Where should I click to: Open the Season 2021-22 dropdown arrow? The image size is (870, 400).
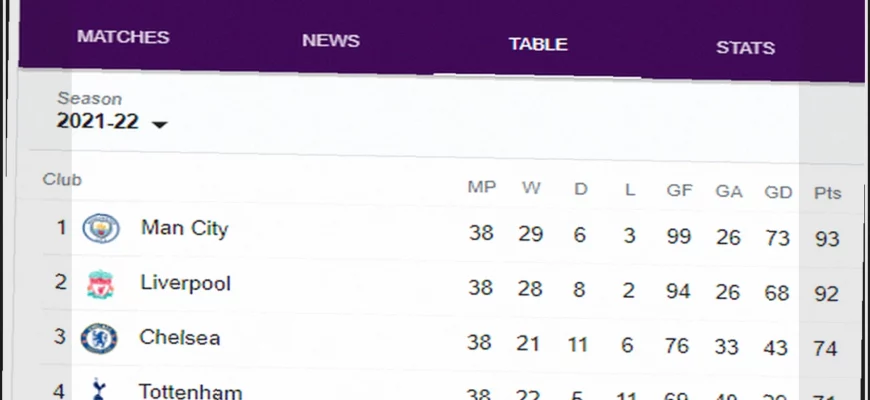click(x=159, y=124)
